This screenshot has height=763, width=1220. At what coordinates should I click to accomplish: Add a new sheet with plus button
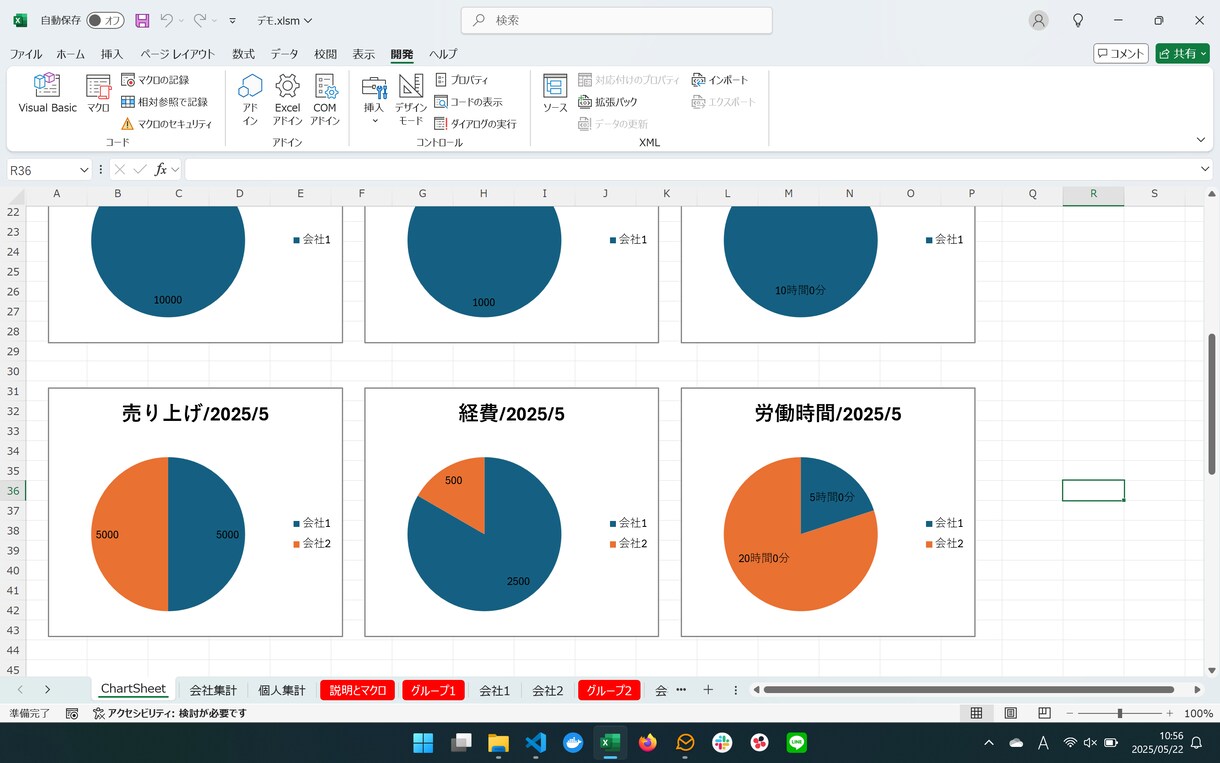(708, 690)
